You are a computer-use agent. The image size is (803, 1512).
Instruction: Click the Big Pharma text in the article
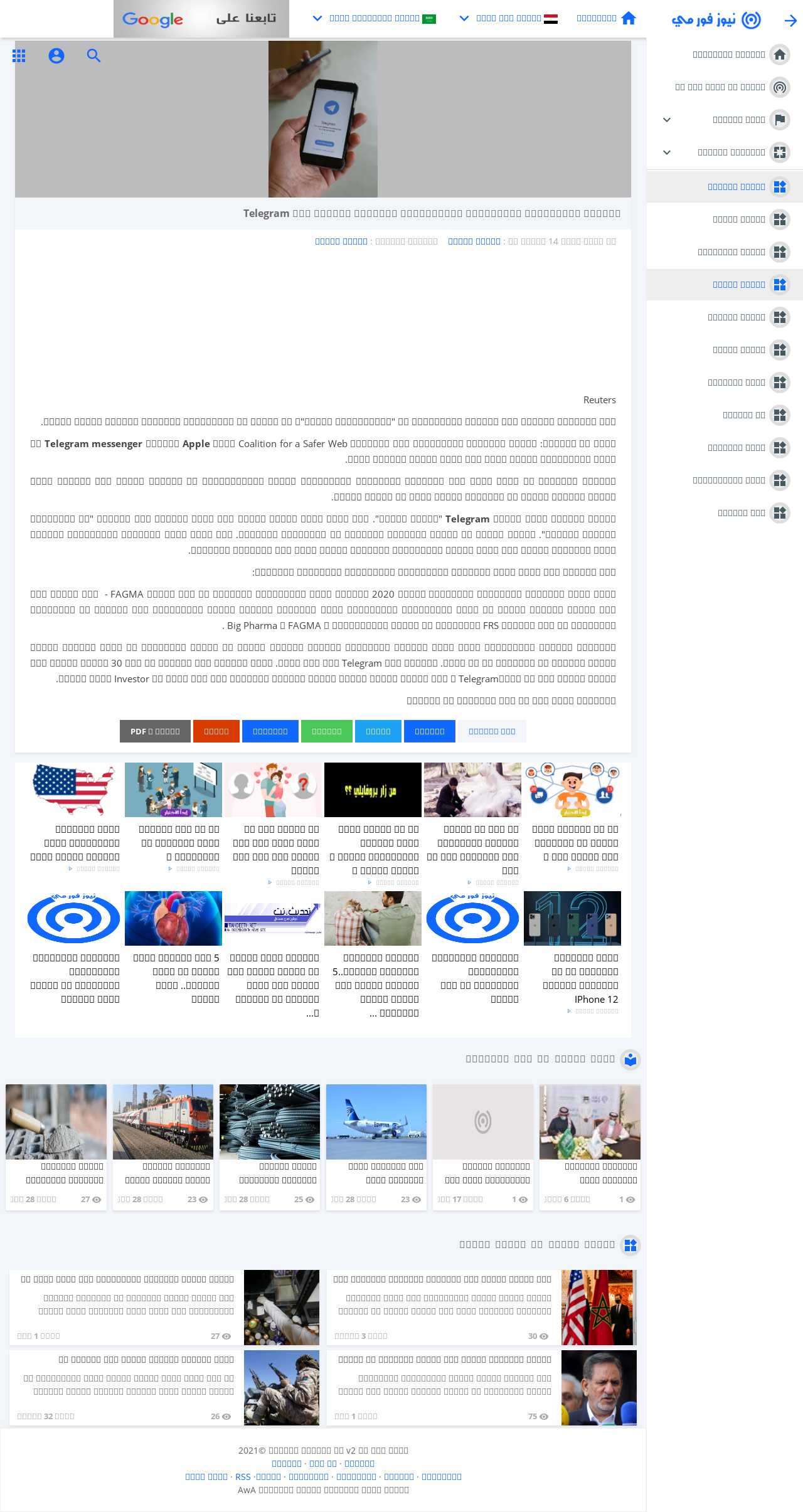click(252, 626)
